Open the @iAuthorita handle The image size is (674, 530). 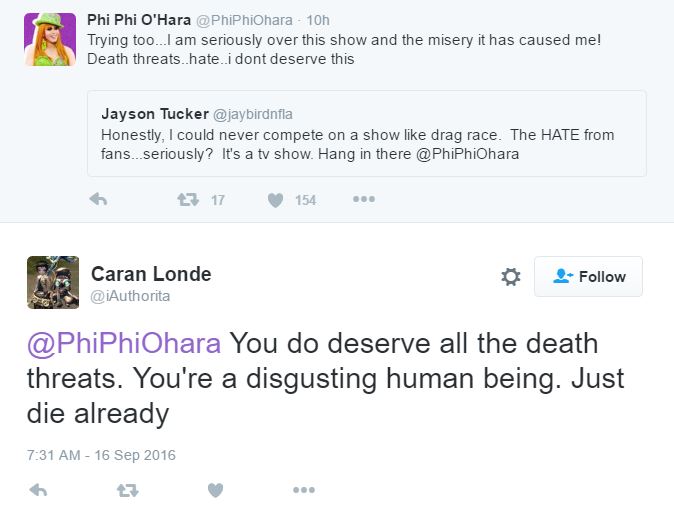(x=130, y=296)
